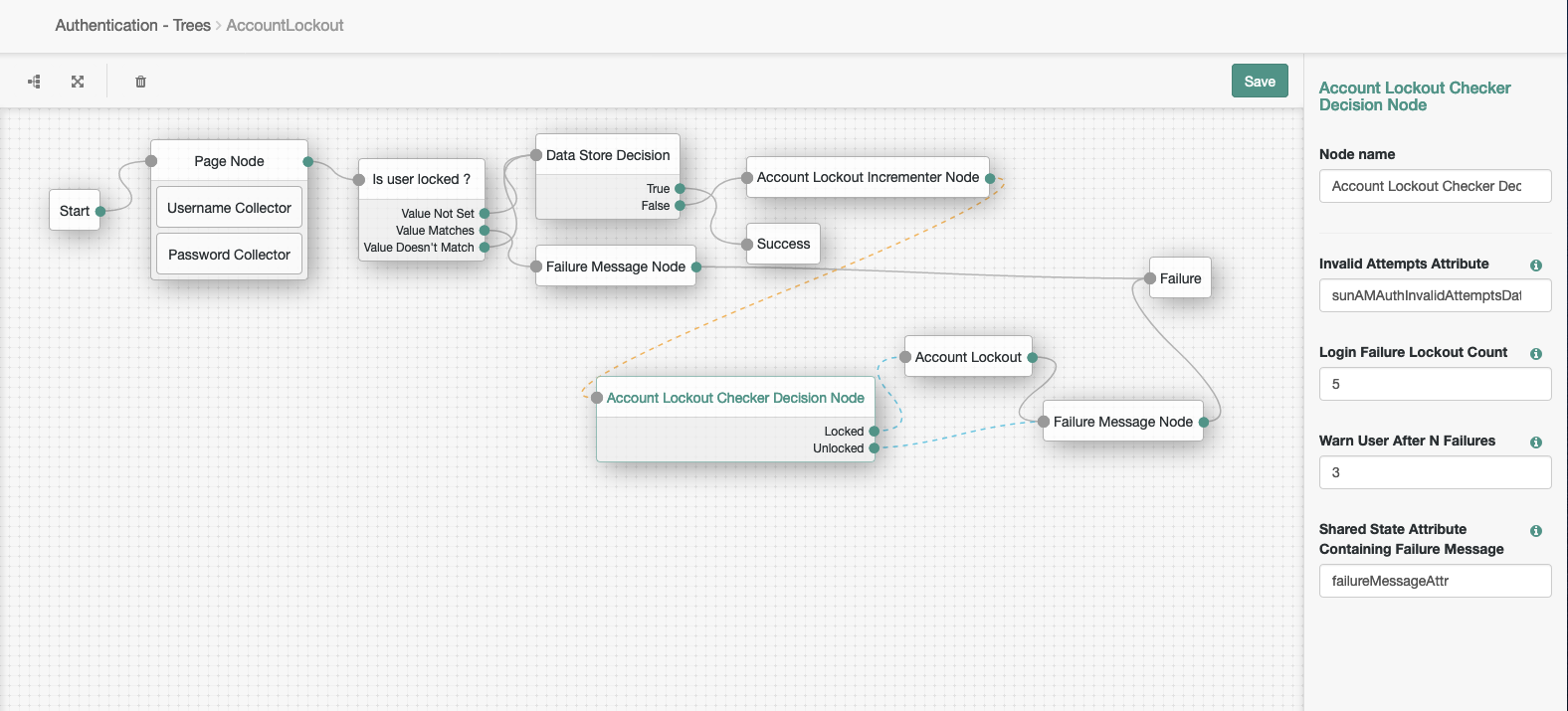Click info icon beside Invalid Attempts Attribute

click(x=1536, y=266)
